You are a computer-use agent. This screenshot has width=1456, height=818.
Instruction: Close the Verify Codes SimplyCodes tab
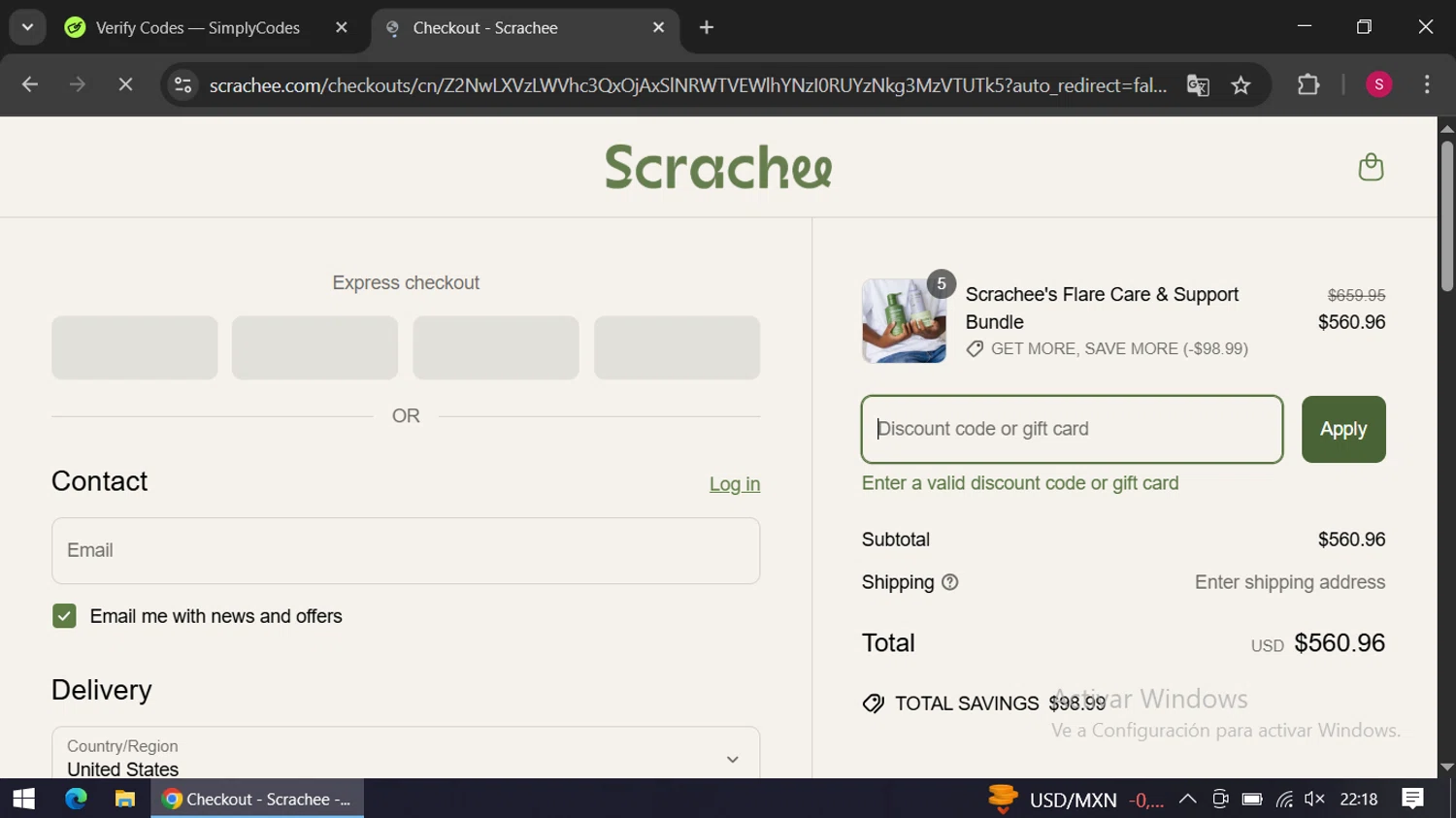(341, 27)
